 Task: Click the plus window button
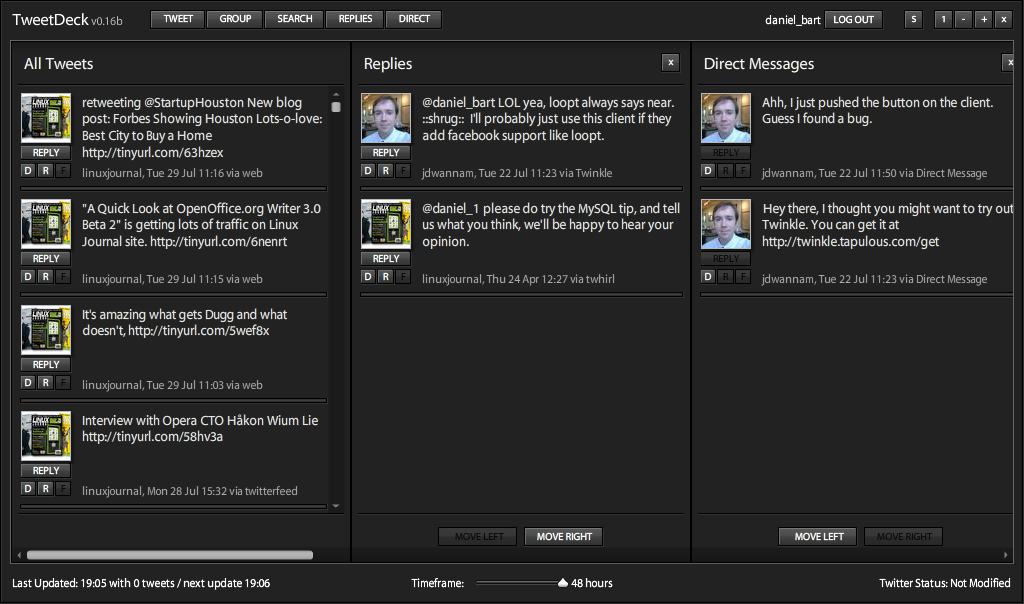point(984,20)
